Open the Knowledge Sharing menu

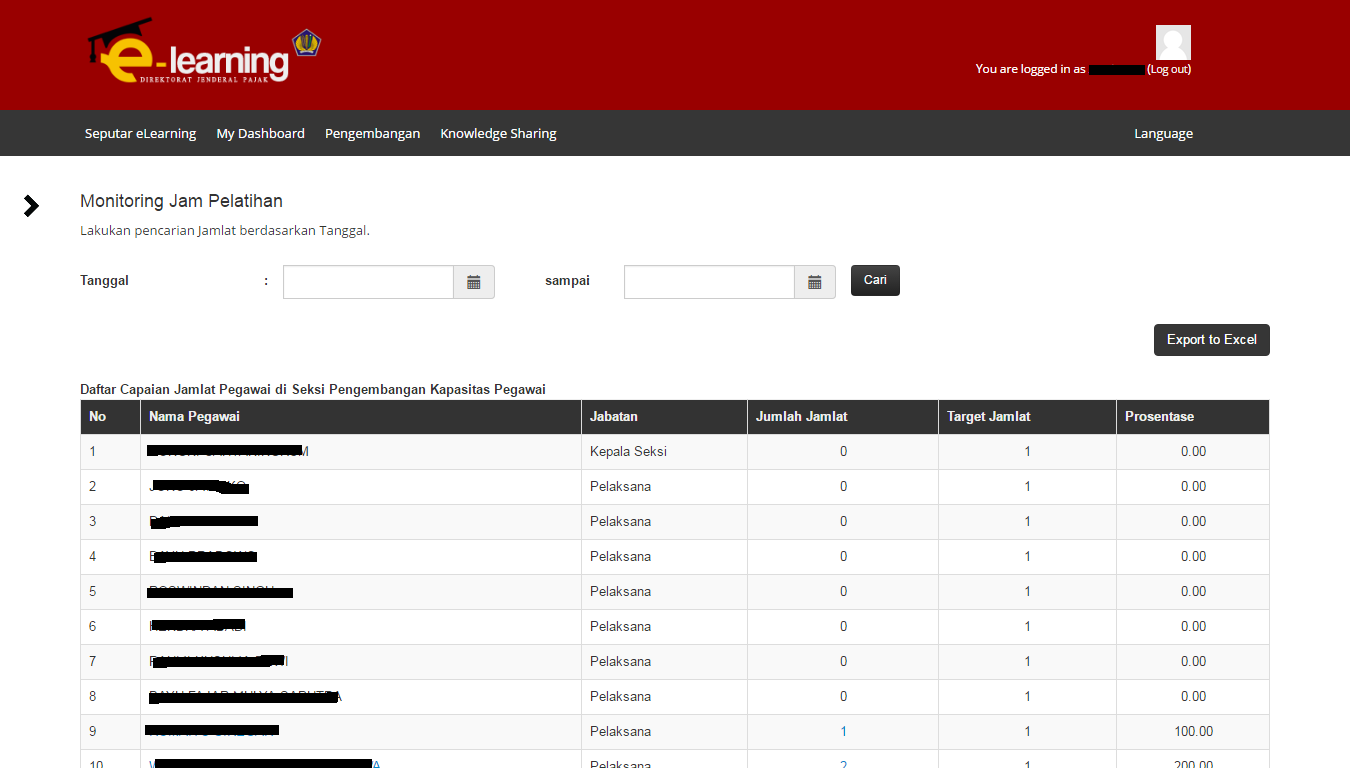point(498,132)
